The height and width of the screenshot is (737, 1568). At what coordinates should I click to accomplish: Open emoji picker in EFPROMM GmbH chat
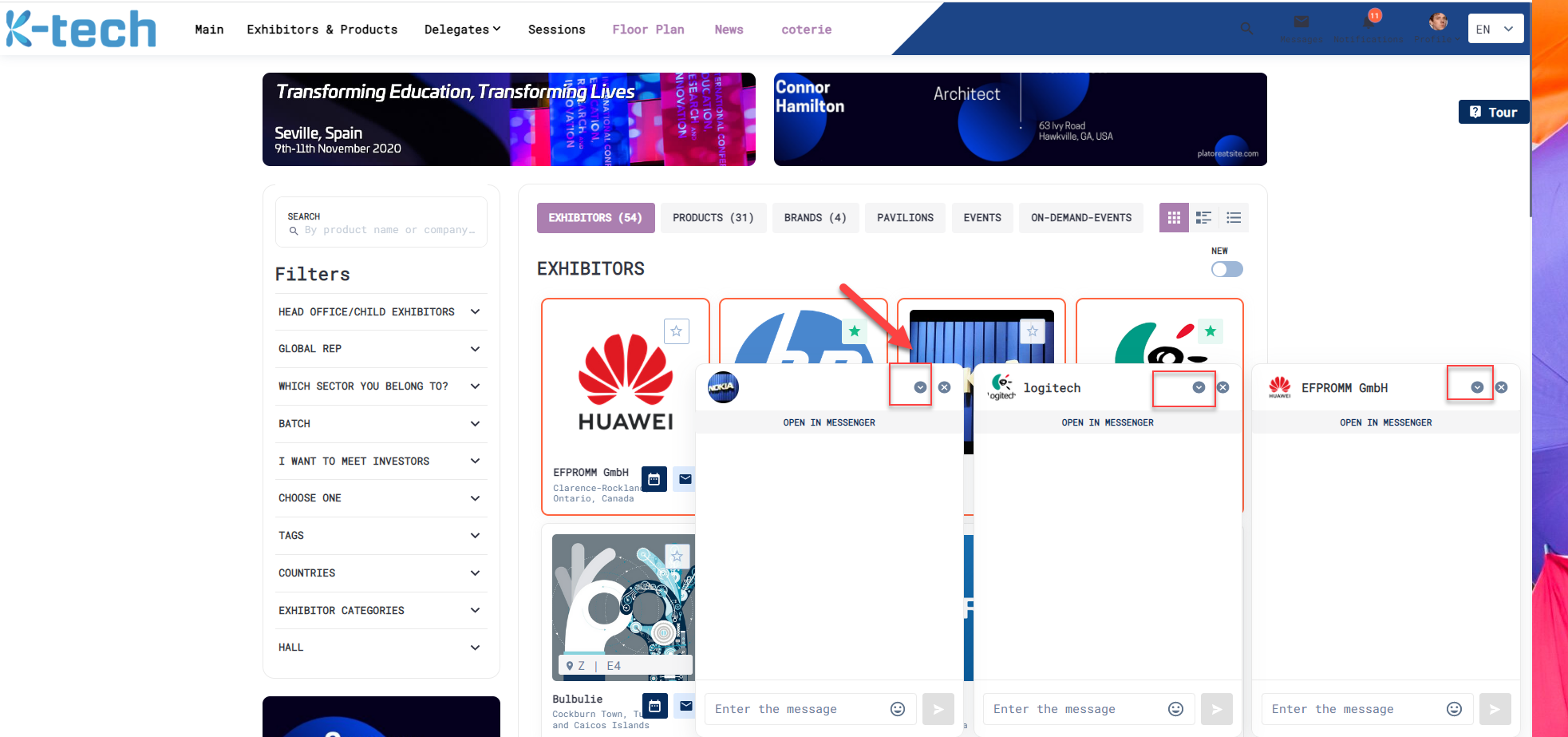click(1454, 709)
